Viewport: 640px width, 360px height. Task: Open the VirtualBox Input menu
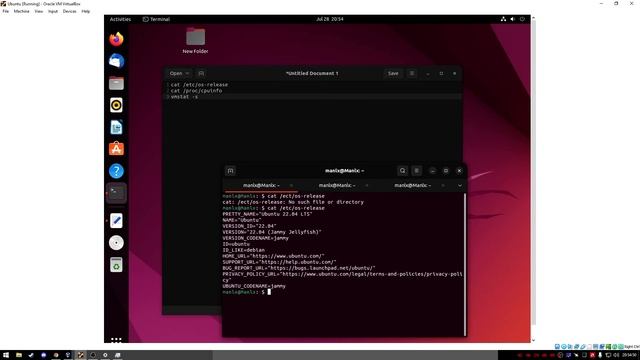coord(53,11)
